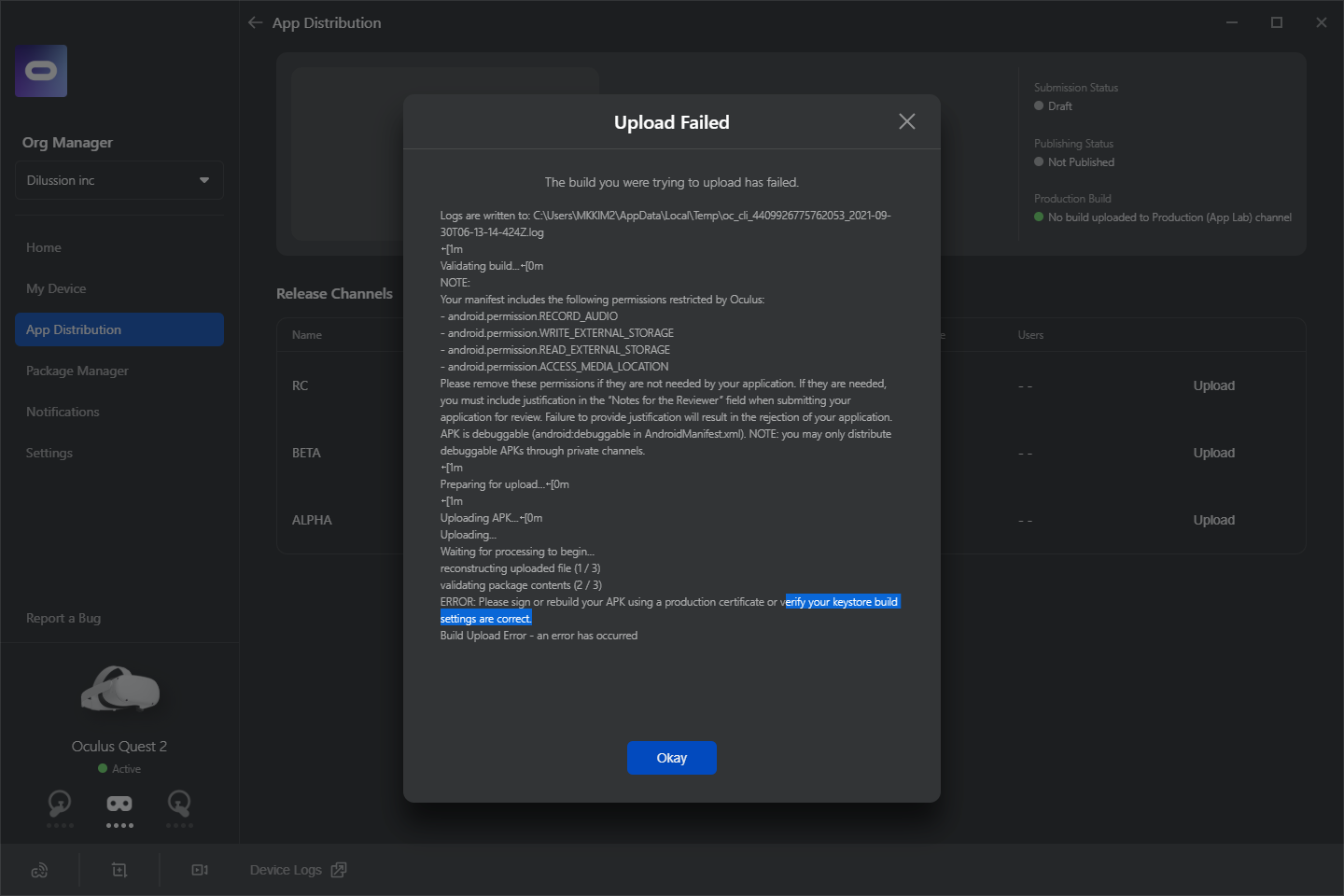Select App Distribution in the sidebar
1344x896 pixels.
tap(119, 329)
